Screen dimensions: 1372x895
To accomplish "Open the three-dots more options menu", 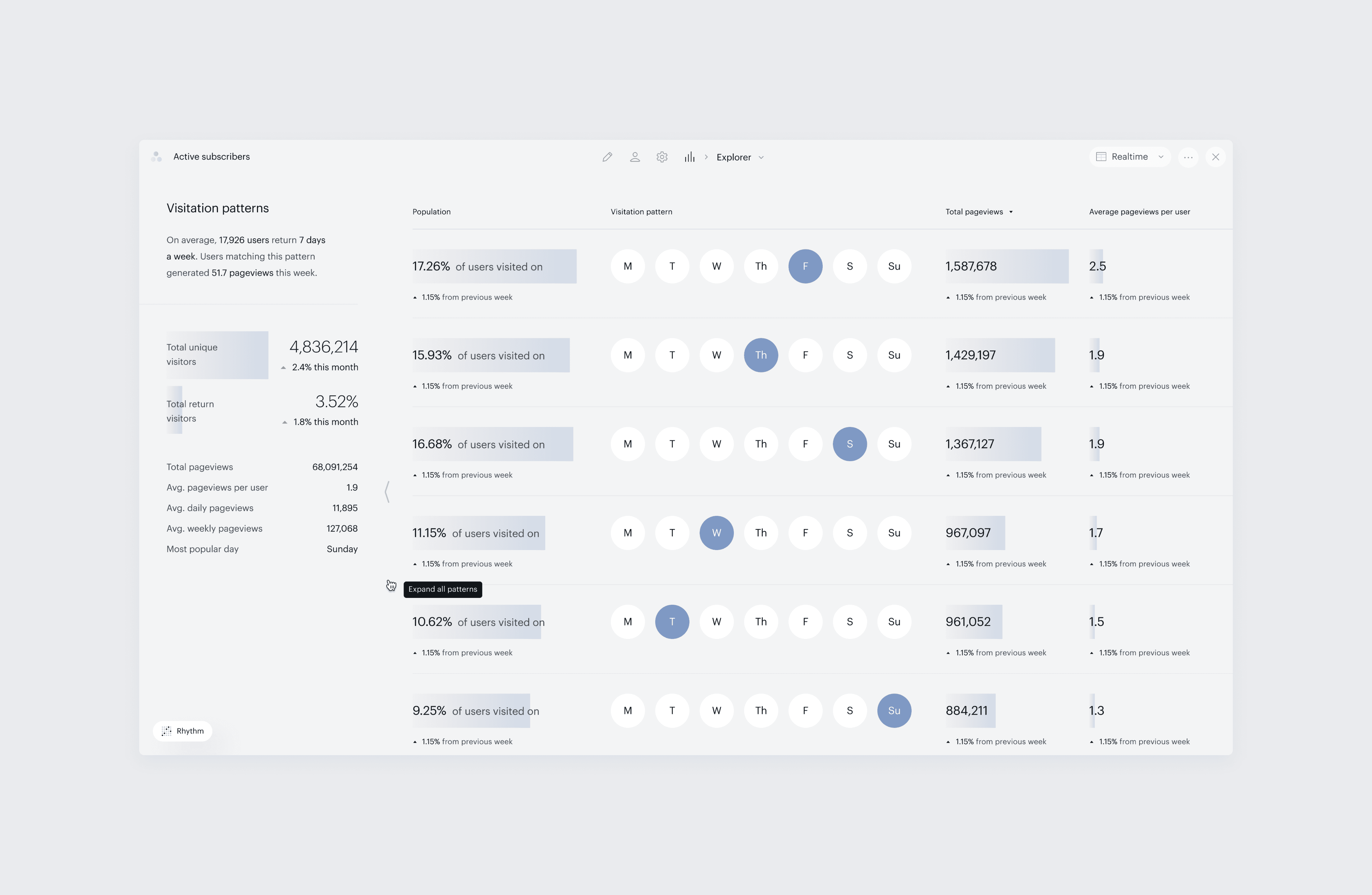I will click(x=1188, y=157).
